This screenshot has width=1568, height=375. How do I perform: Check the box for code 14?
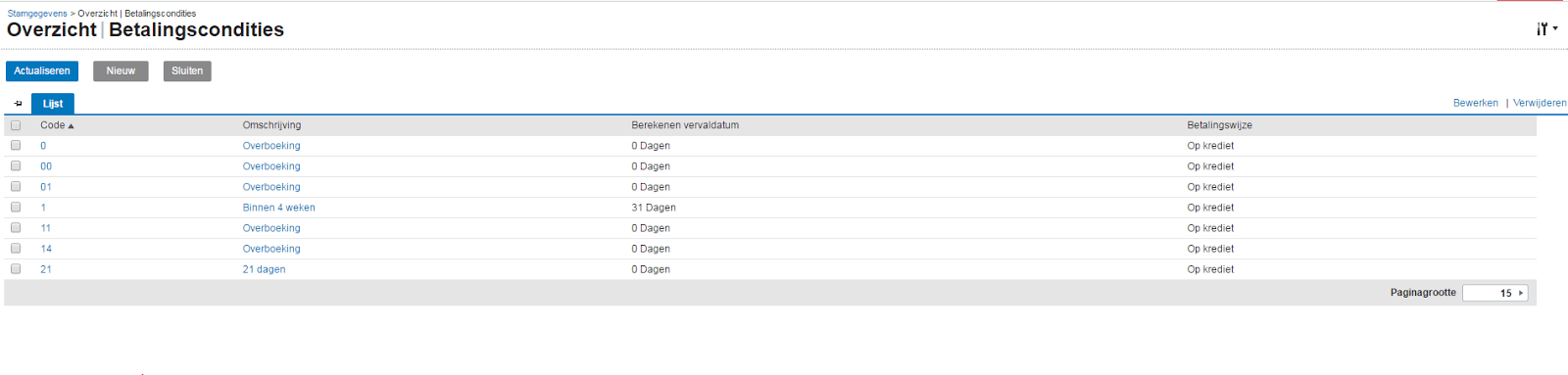click(x=16, y=248)
